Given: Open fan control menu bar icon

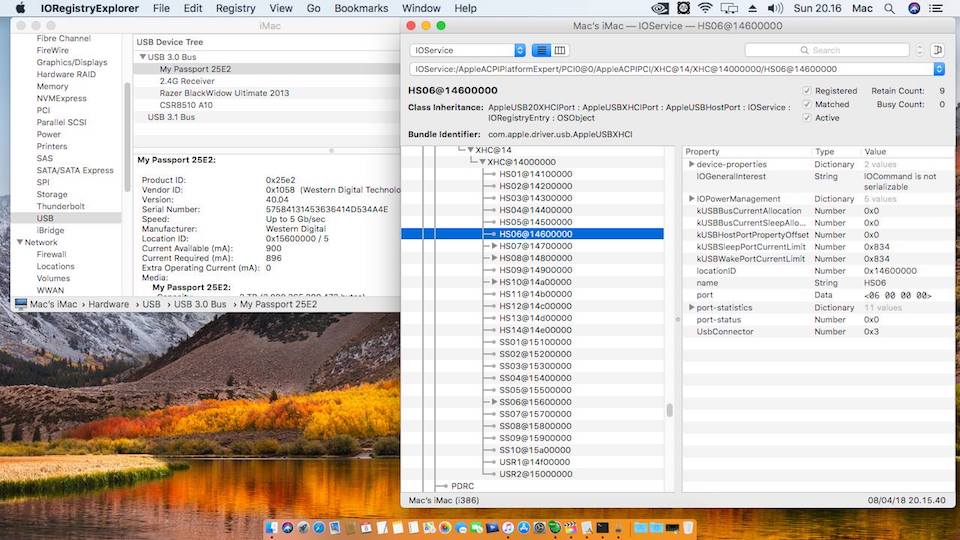Looking at the screenshot, I should tap(683, 8).
